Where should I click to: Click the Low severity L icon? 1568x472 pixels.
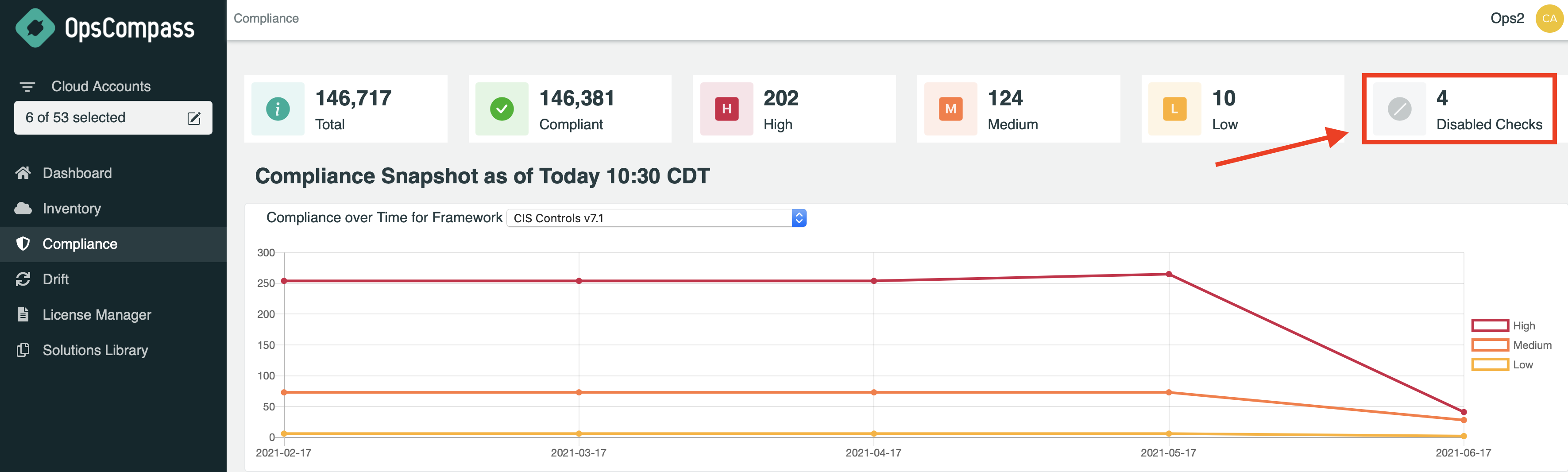click(x=1174, y=109)
